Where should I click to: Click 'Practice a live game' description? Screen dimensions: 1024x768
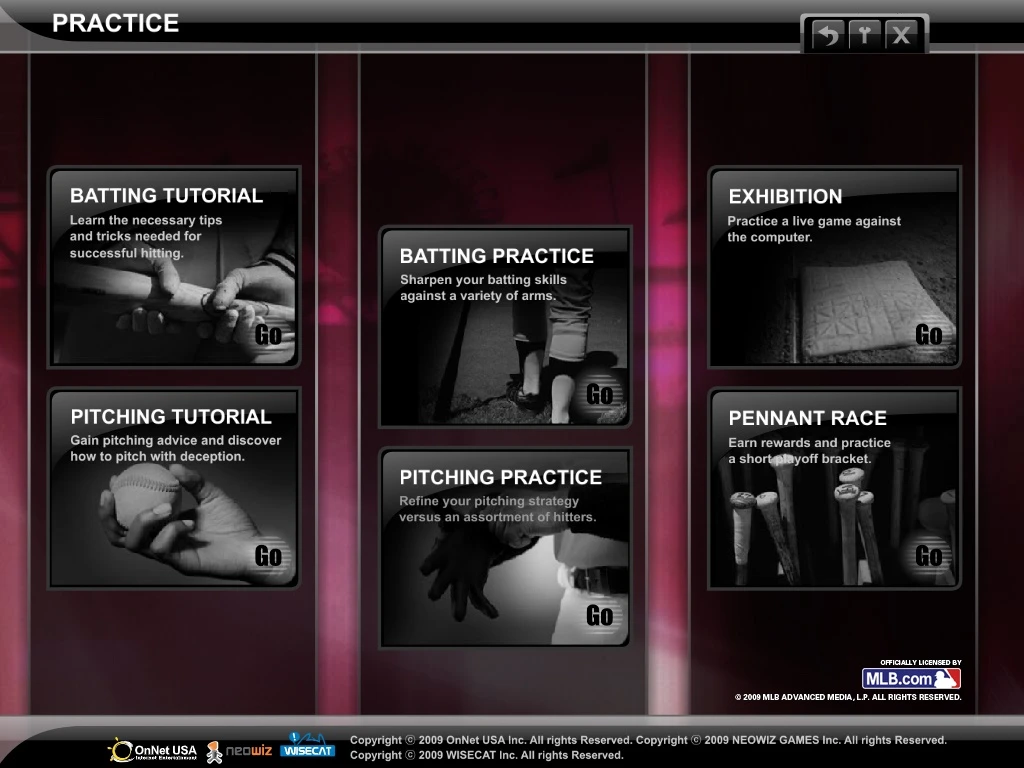point(814,229)
